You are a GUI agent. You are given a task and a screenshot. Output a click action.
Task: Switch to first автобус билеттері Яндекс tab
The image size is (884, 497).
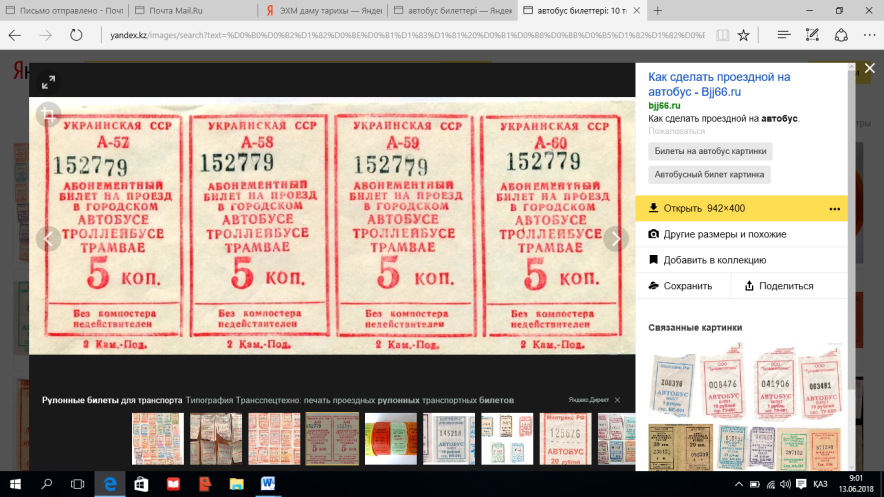click(453, 10)
